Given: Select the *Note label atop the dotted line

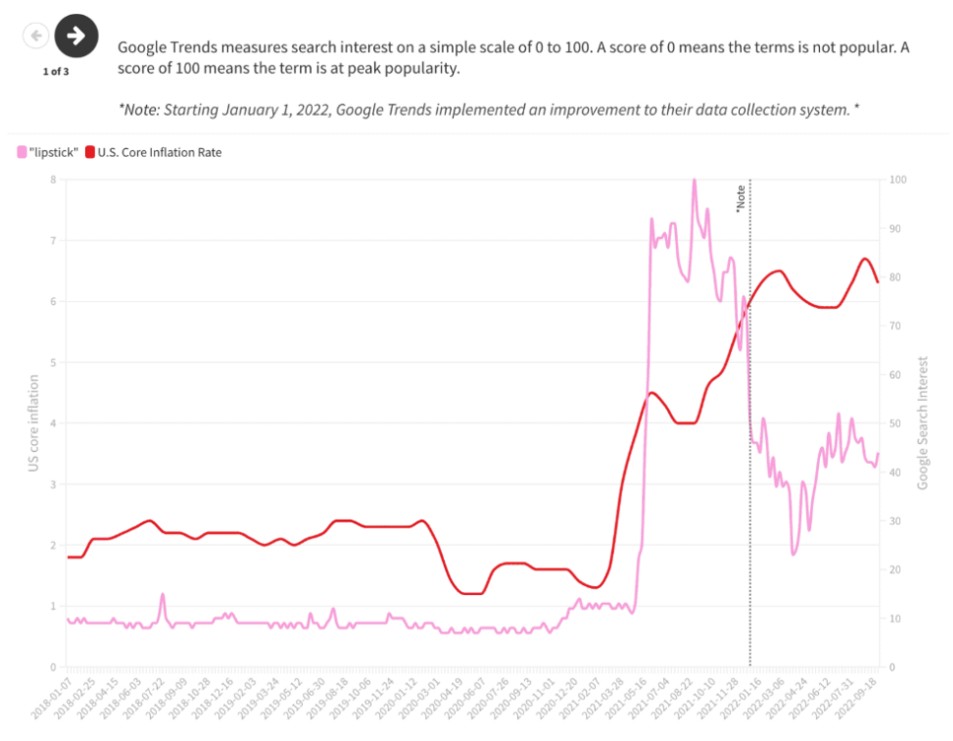Looking at the screenshot, I should tap(741, 198).
